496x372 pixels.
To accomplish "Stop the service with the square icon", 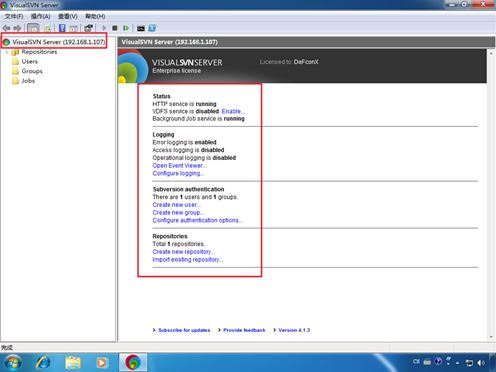I will point(115,28).
